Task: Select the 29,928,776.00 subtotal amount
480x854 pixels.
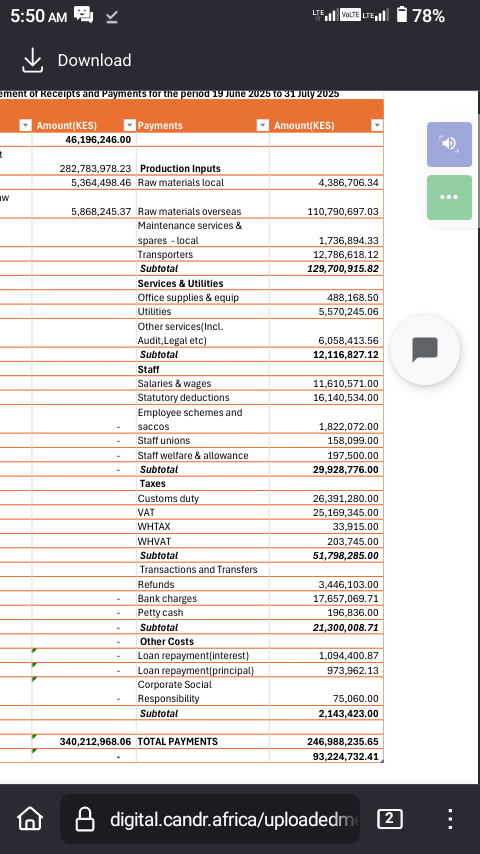Action: tap(345, 469)
